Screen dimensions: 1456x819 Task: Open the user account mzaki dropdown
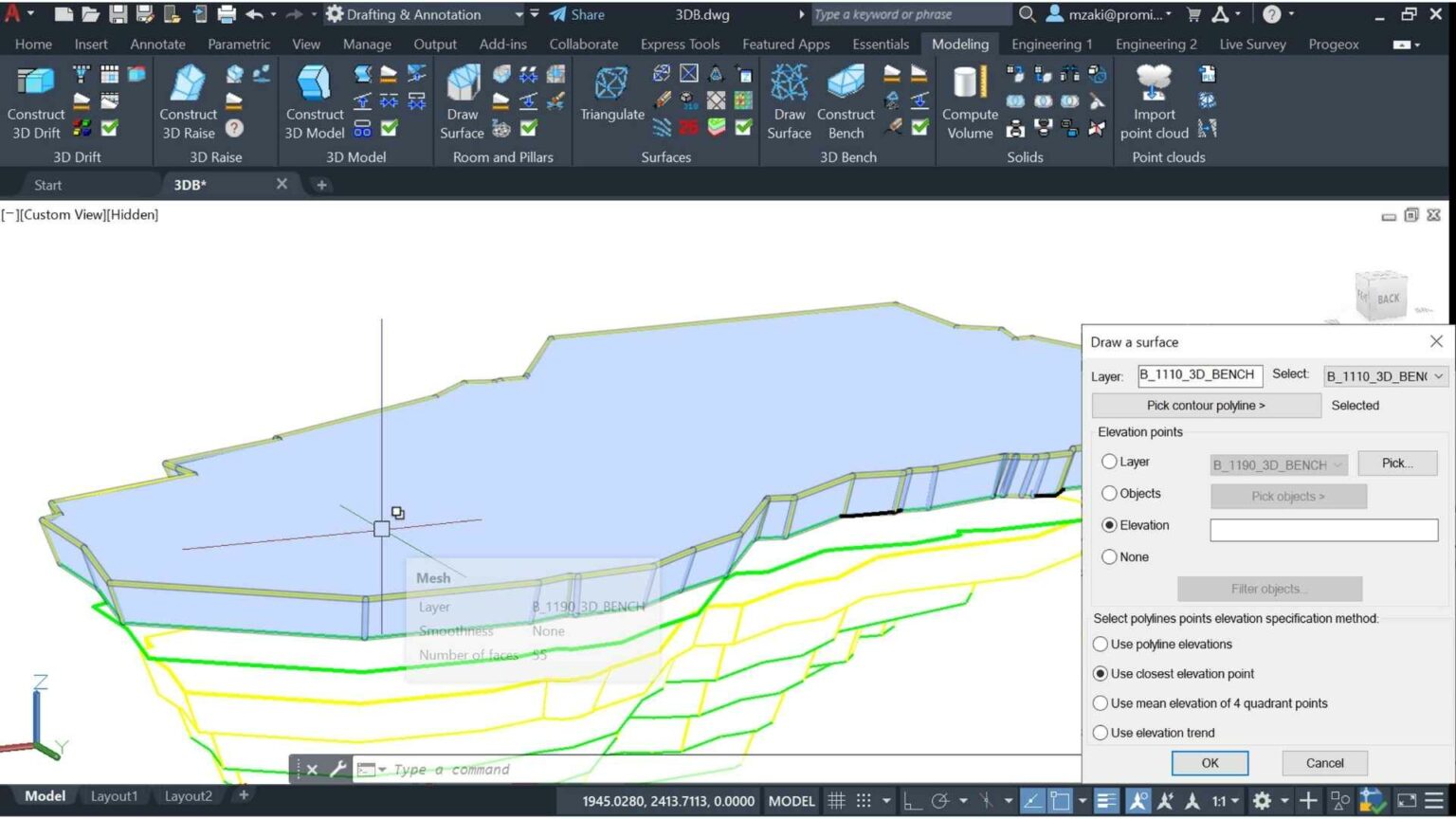(x=1109, y=14)
